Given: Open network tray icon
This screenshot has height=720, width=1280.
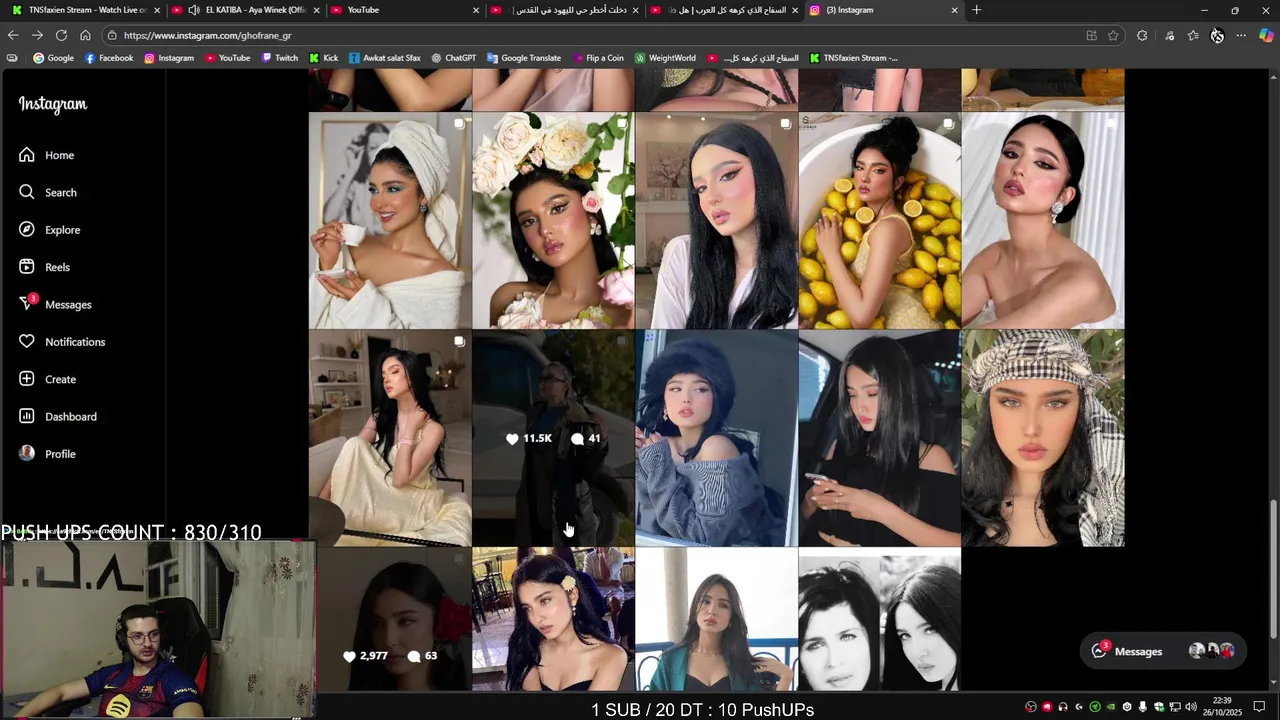Looking at the screenshot, I should click(x=1175, y=707).
